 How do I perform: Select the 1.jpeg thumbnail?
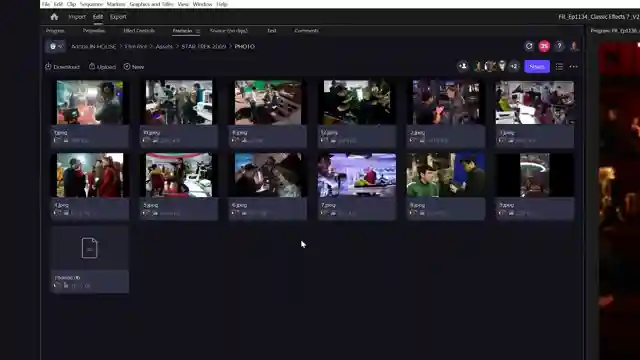(x=90, y=102)
